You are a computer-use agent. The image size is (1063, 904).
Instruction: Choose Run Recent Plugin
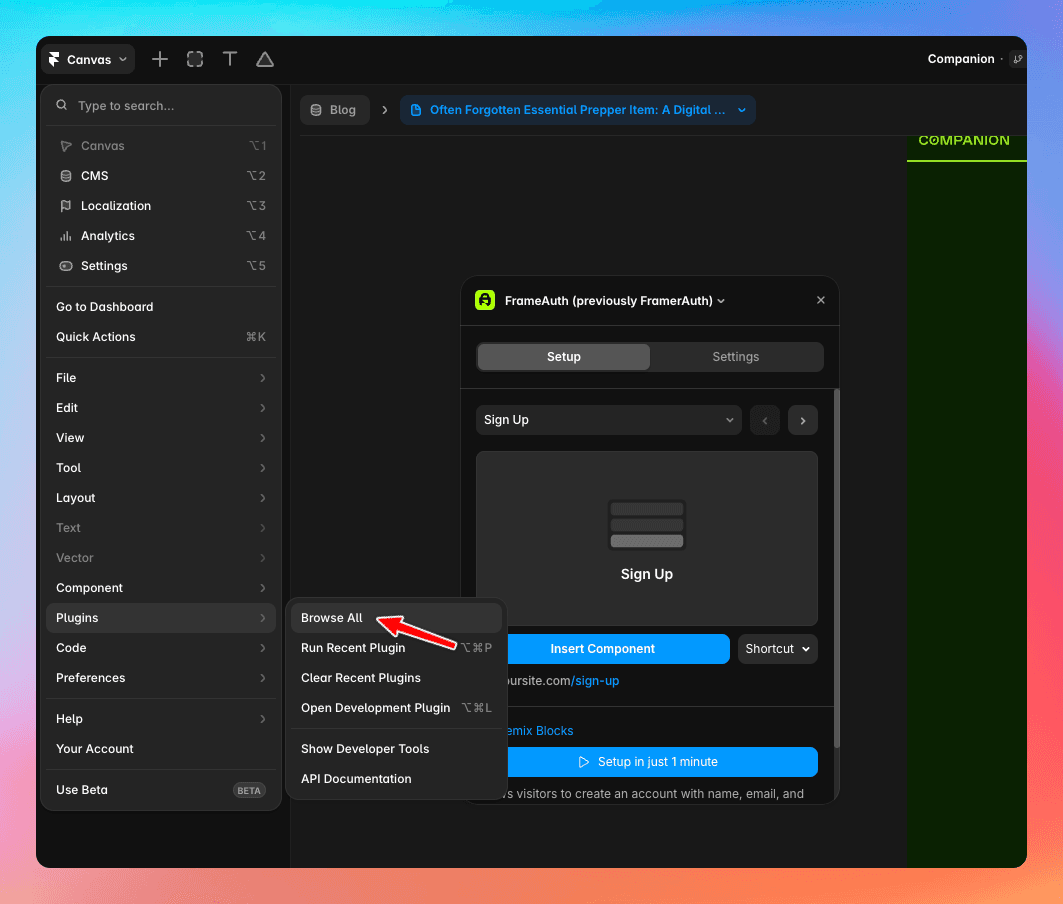(x=397, y=648)
